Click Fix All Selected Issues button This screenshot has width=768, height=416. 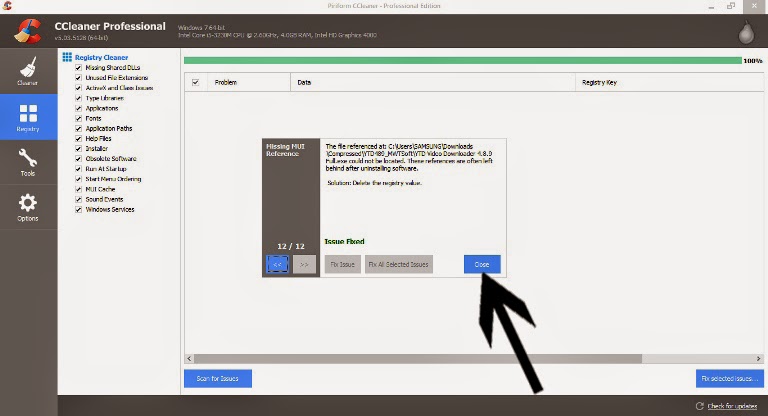399,264
